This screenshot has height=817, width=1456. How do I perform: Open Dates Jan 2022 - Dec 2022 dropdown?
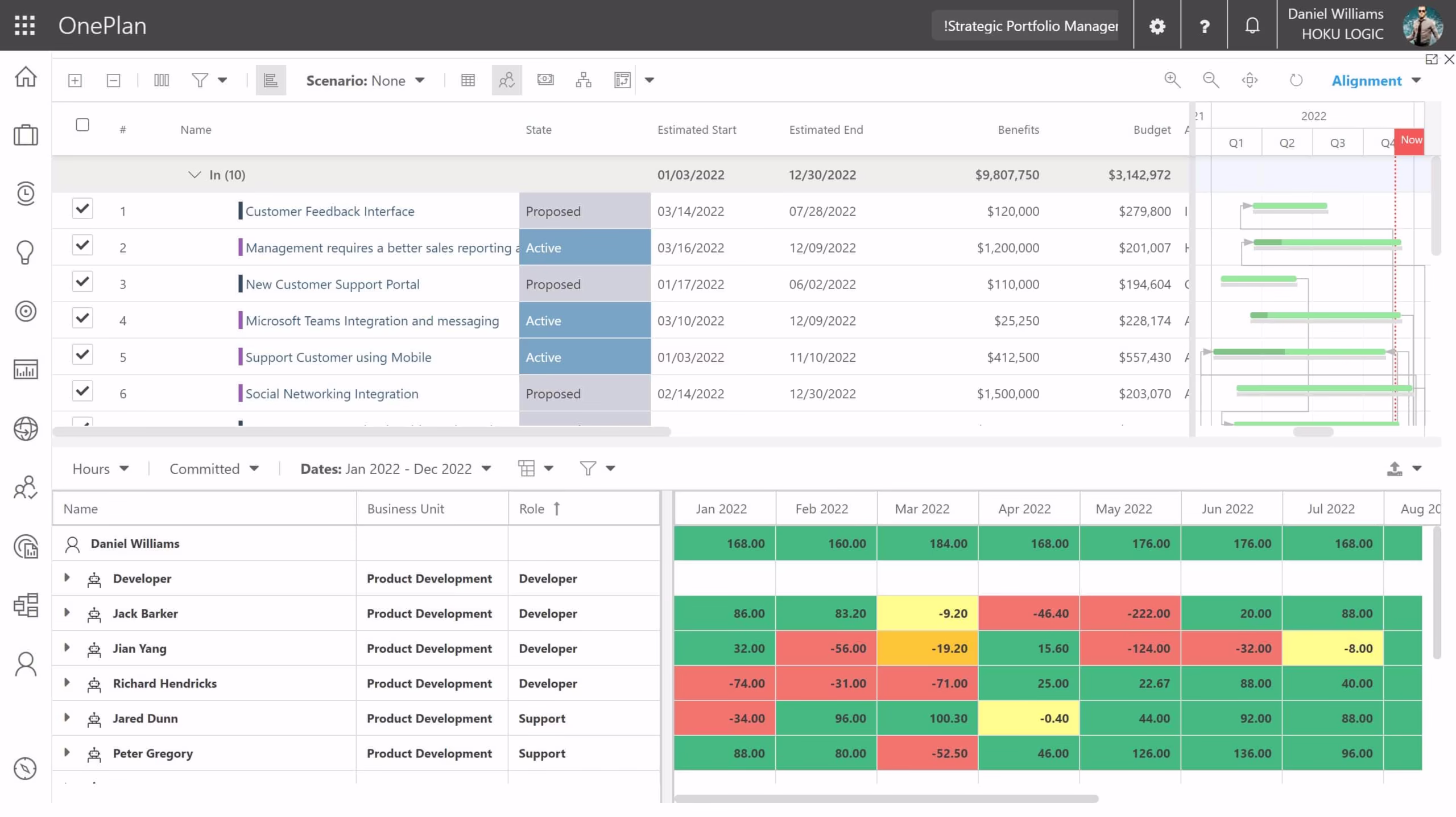coord(396,469)
